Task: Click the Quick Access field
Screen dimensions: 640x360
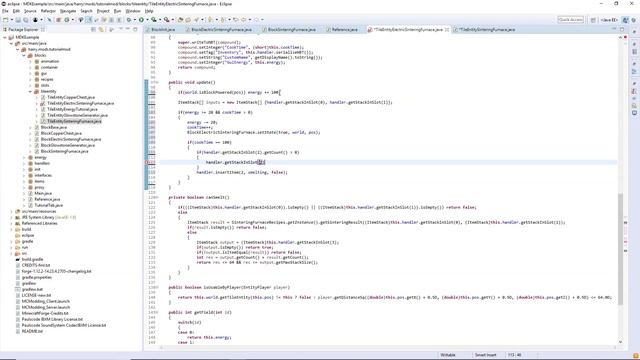Action: pyautogui.click(x=571, y=20)
